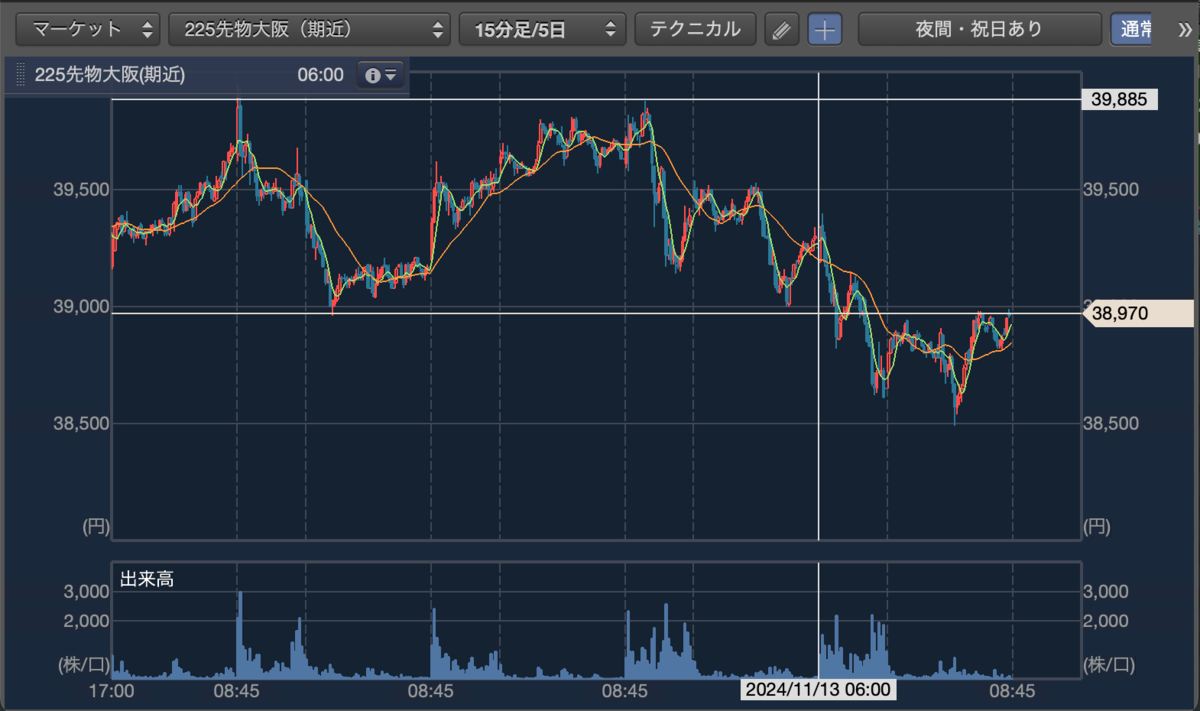Click the 夜間・祝日あり button

(x=979, y=29)
